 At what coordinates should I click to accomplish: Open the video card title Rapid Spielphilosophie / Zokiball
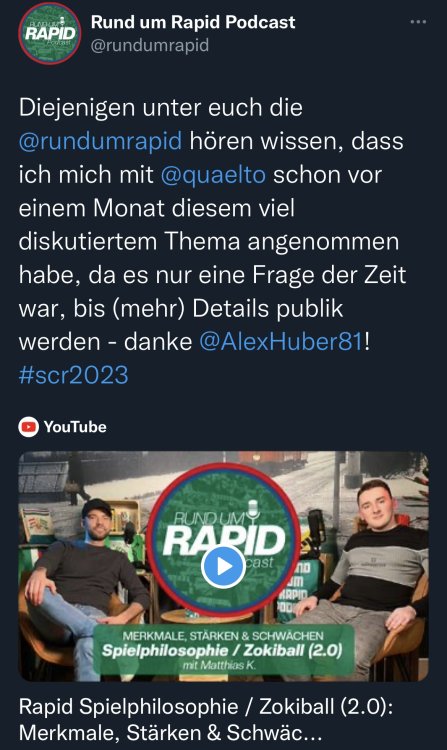pos(206,706)
